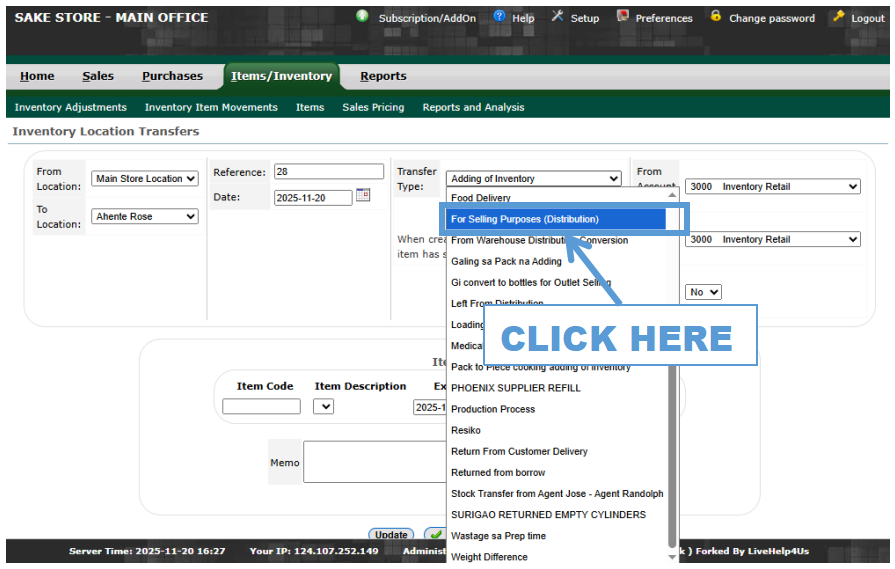Open Preferences using its icon
The height and width of the screenshot is (569, 895).
point(623,17)
